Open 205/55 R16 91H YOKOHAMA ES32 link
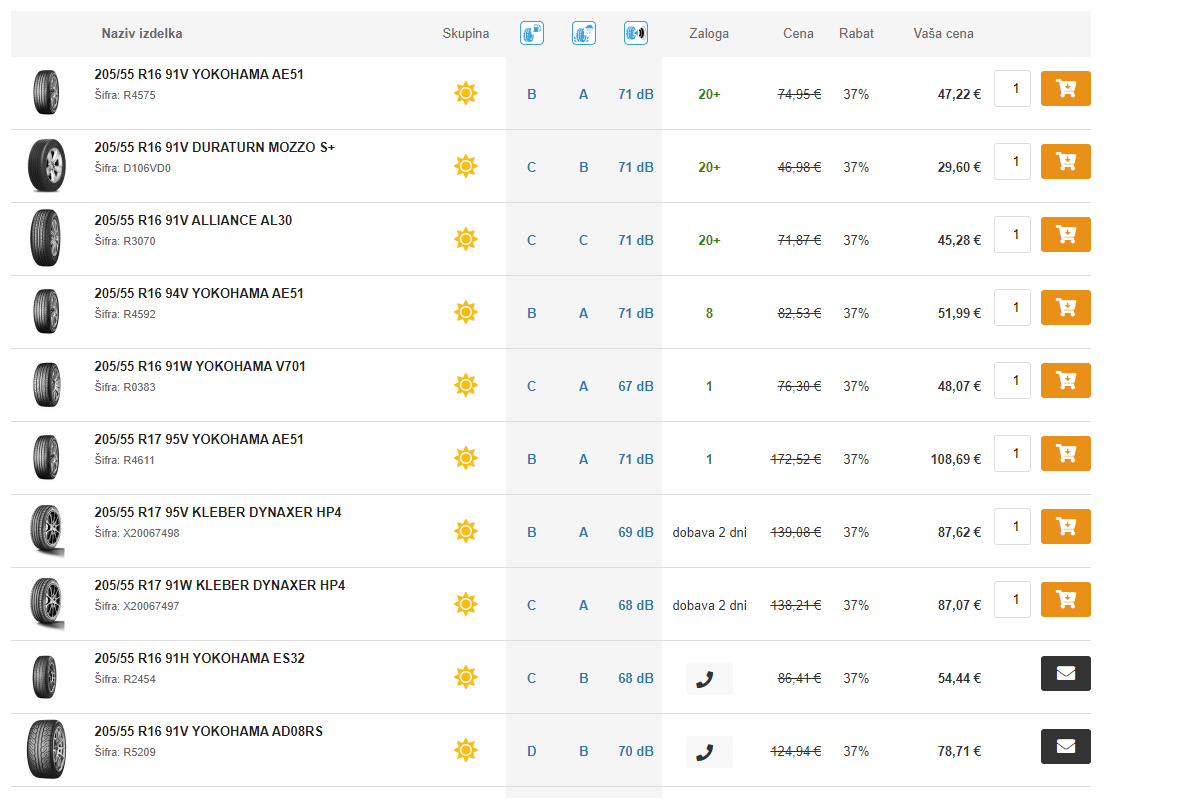Screen dimensions: 1200x800 click(199, 658)
